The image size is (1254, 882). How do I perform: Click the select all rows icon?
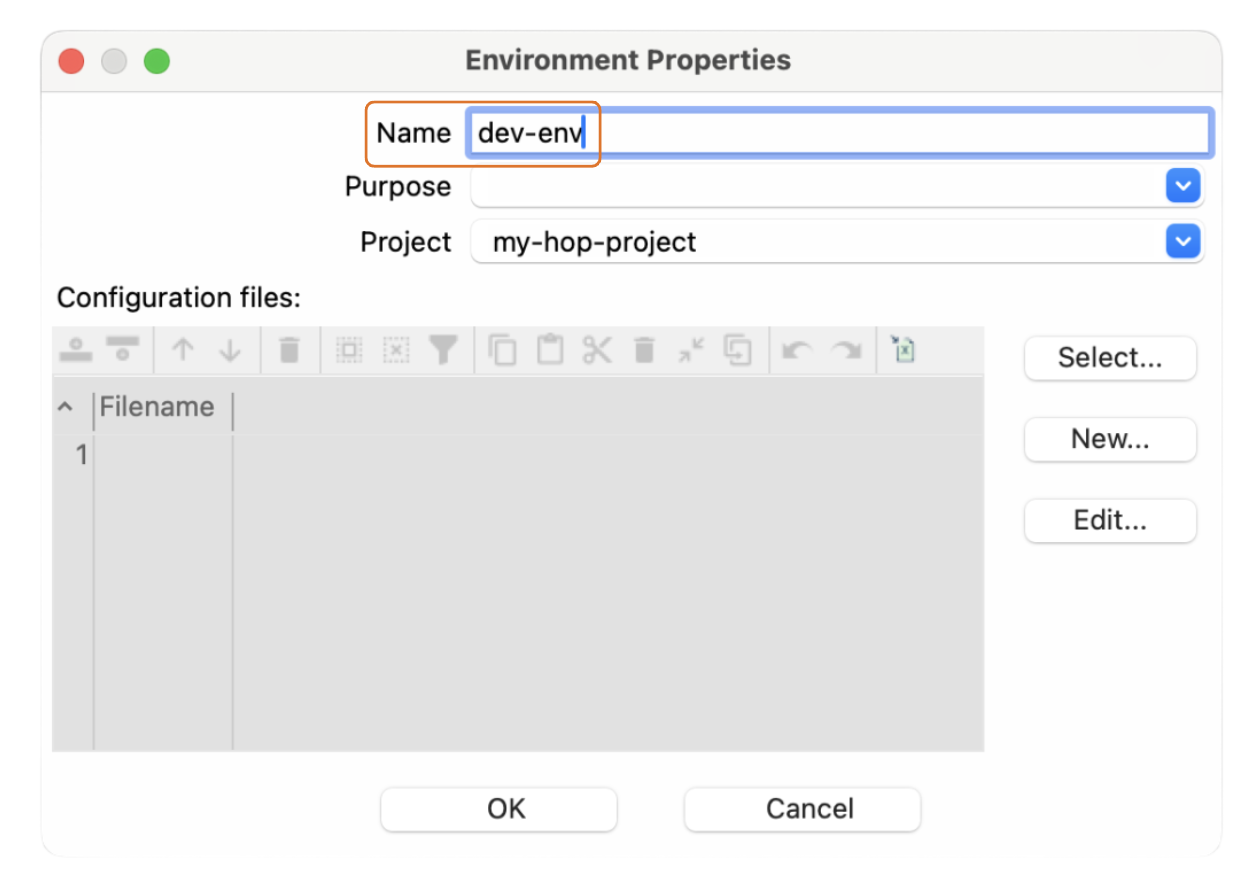click(348, 351)
